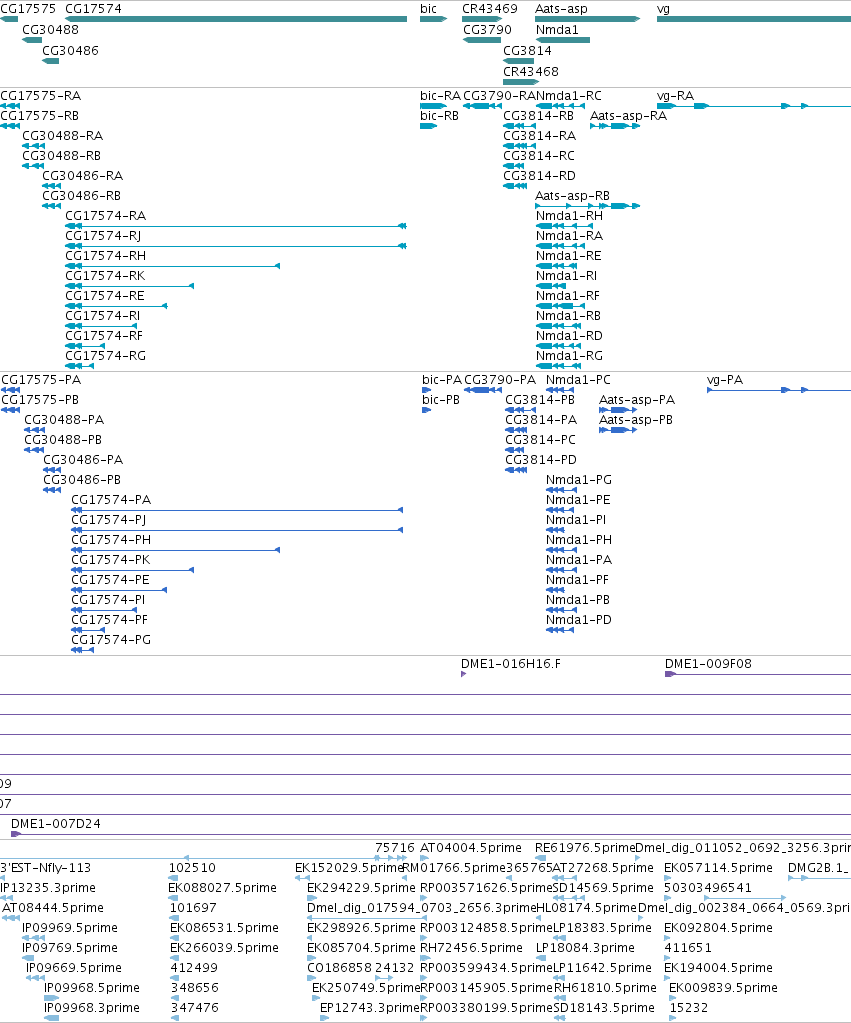Select the Aats-asp-PB protein label
The width and height of the screenshot is (851, 1023).
636,420
